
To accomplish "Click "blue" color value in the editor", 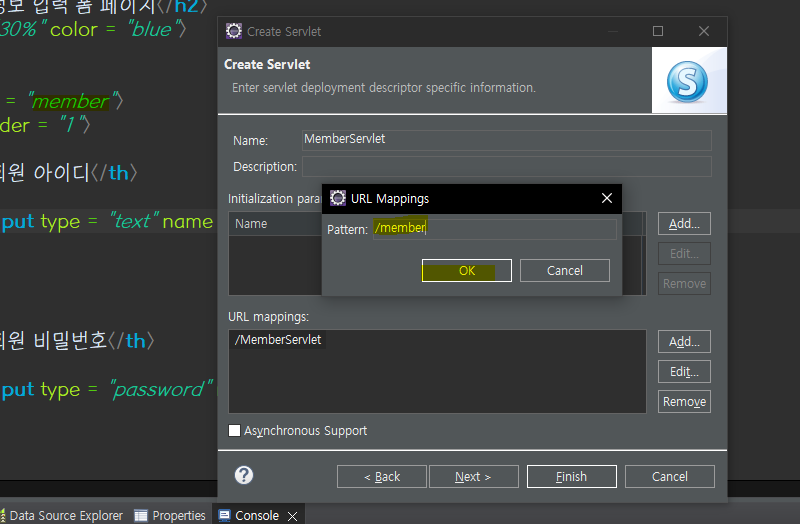I will (152, 29).
